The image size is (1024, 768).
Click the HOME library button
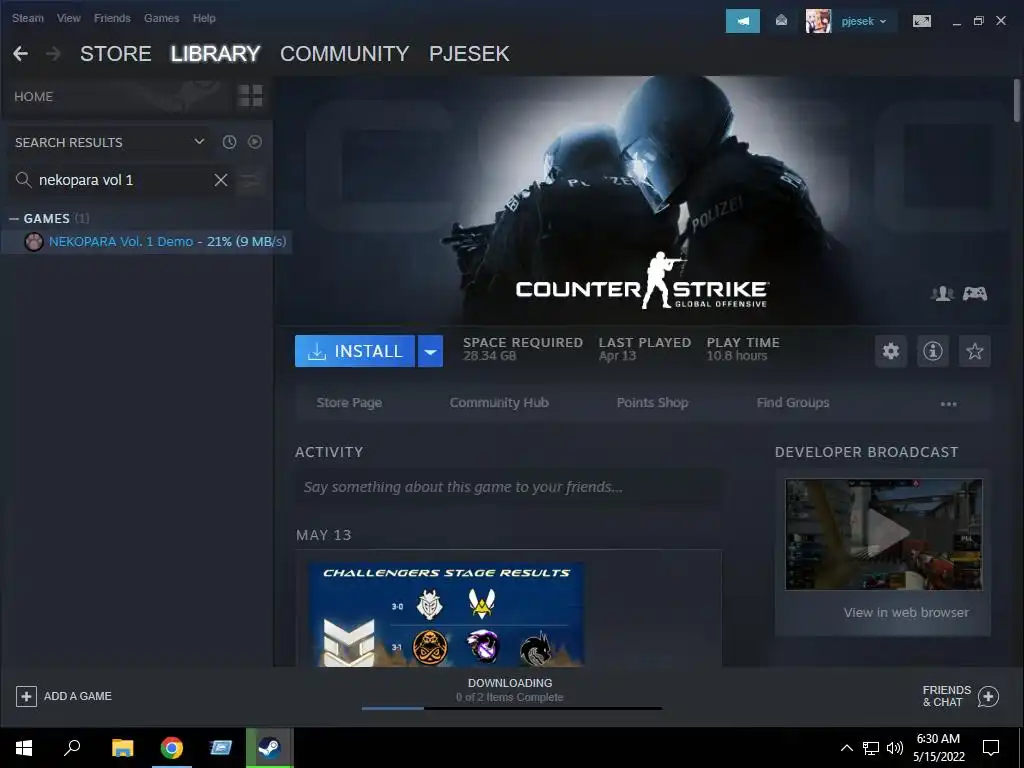pyautogui.click(x=33, y=97)
